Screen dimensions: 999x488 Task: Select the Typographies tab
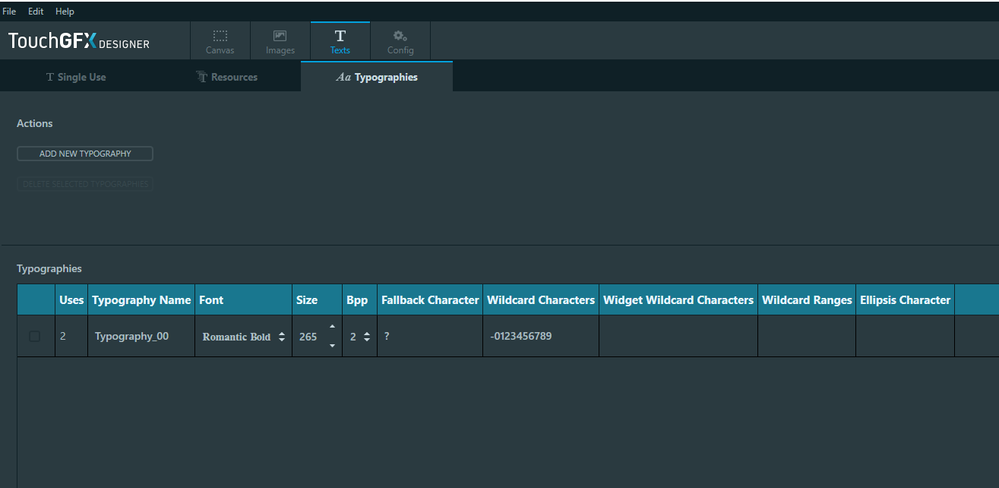tap(377, 77)
